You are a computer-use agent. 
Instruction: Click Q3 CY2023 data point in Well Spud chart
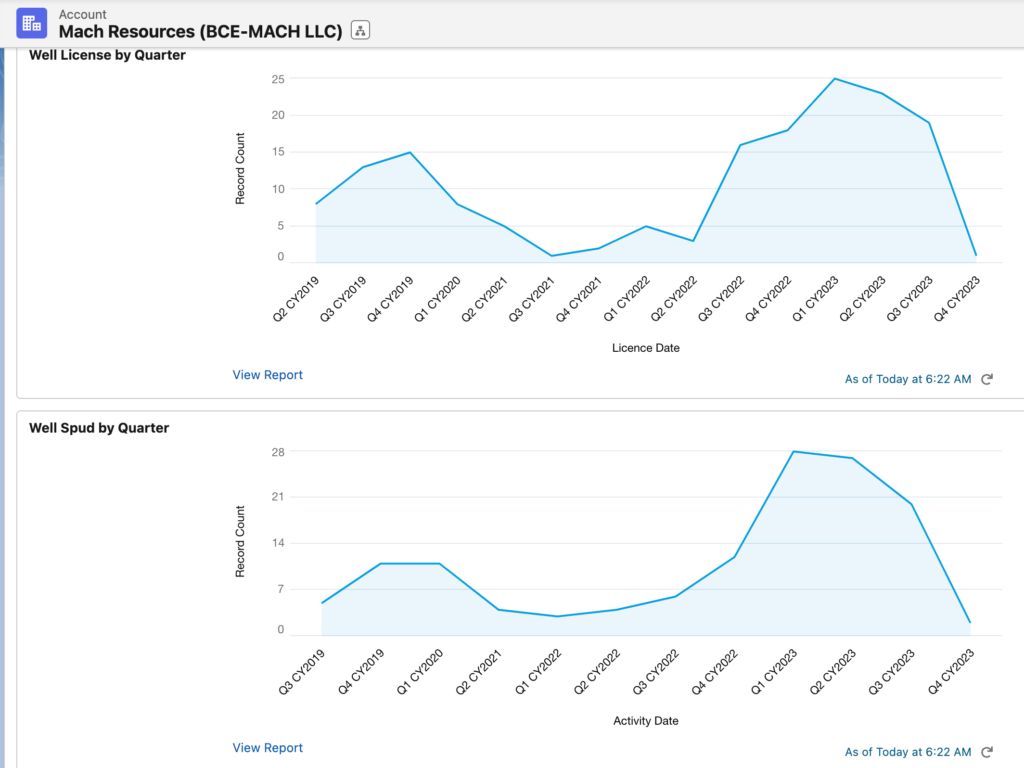pyautogui.click(x=911, y=504)
